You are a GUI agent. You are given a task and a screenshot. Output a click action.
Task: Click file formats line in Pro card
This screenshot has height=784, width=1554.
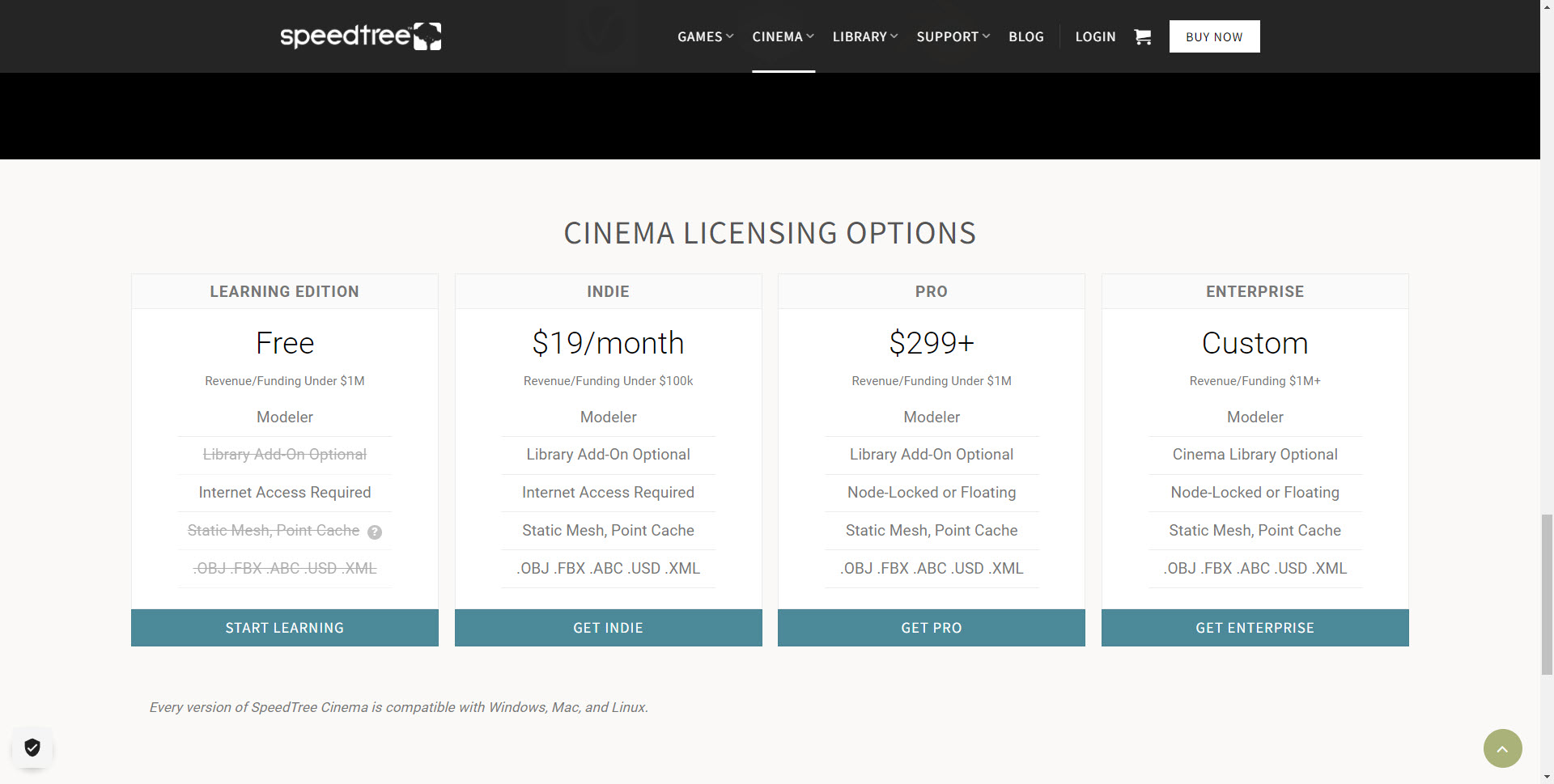pyautogui.click(x=932, y=569)
